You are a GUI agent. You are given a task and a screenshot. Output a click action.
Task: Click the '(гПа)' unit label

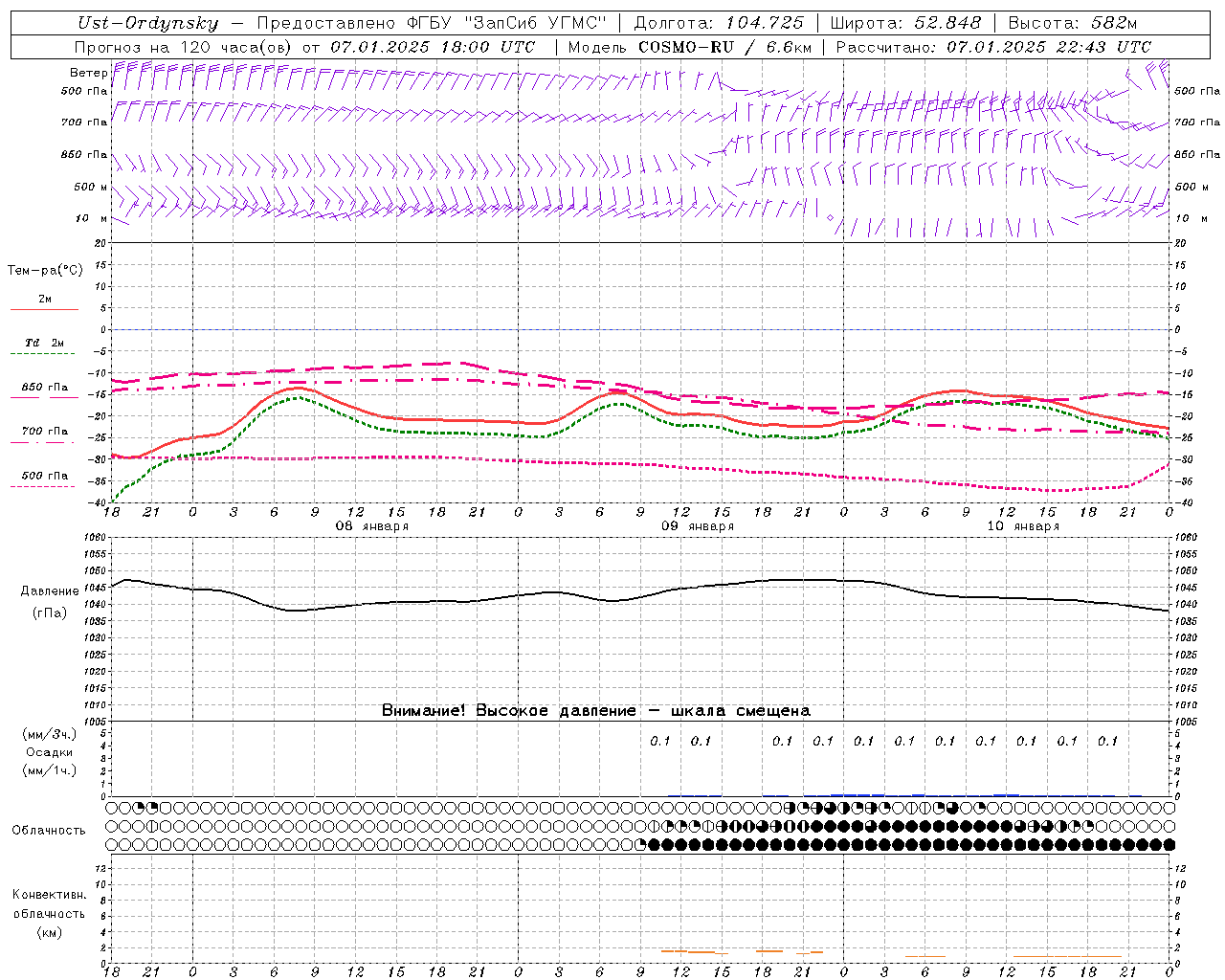click(50, 613)
